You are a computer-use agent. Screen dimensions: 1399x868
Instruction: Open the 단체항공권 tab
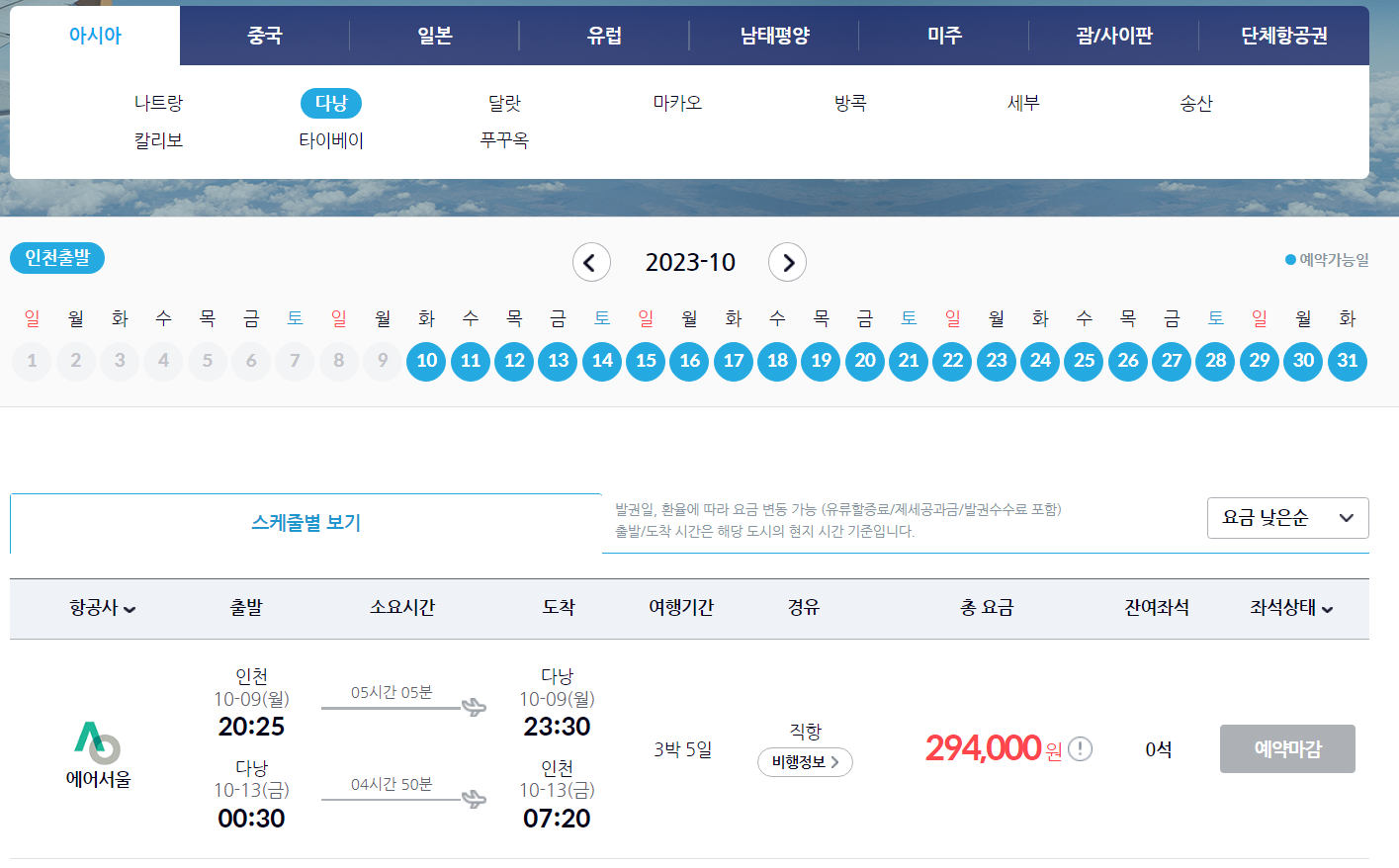[1284, 33]
